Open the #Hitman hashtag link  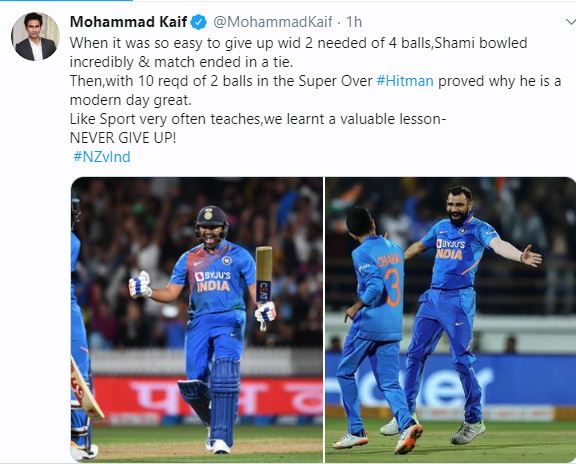click(x=405, y=81)
